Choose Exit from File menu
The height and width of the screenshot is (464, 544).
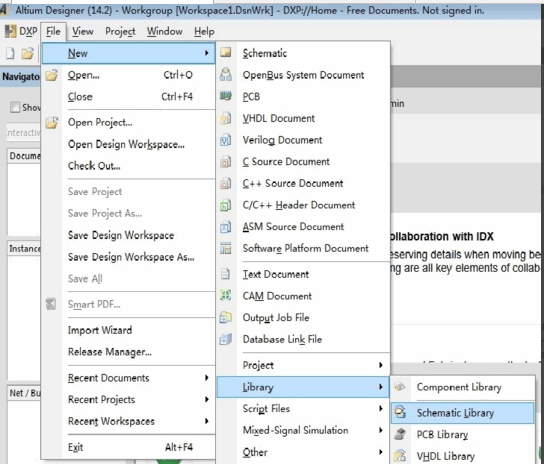[x=128, y=447]
